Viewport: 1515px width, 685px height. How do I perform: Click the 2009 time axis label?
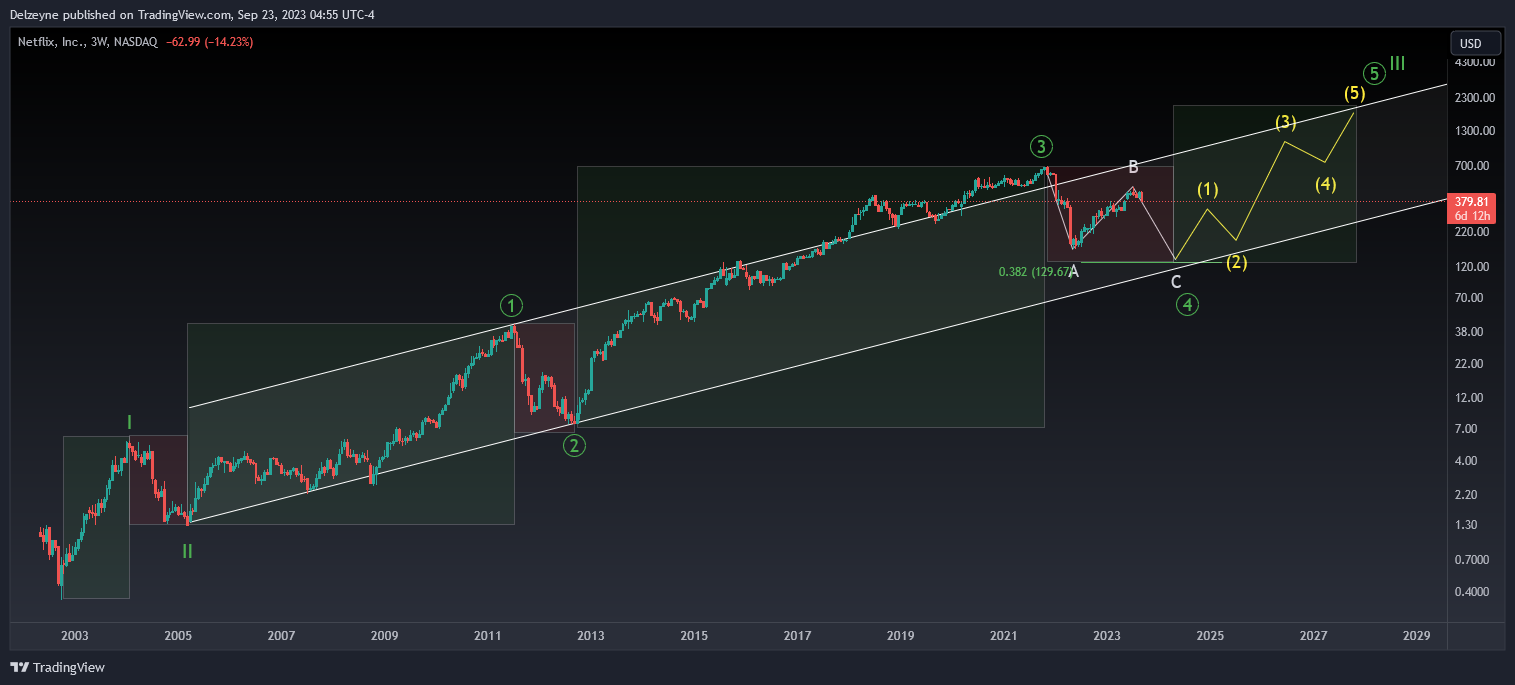384,636
